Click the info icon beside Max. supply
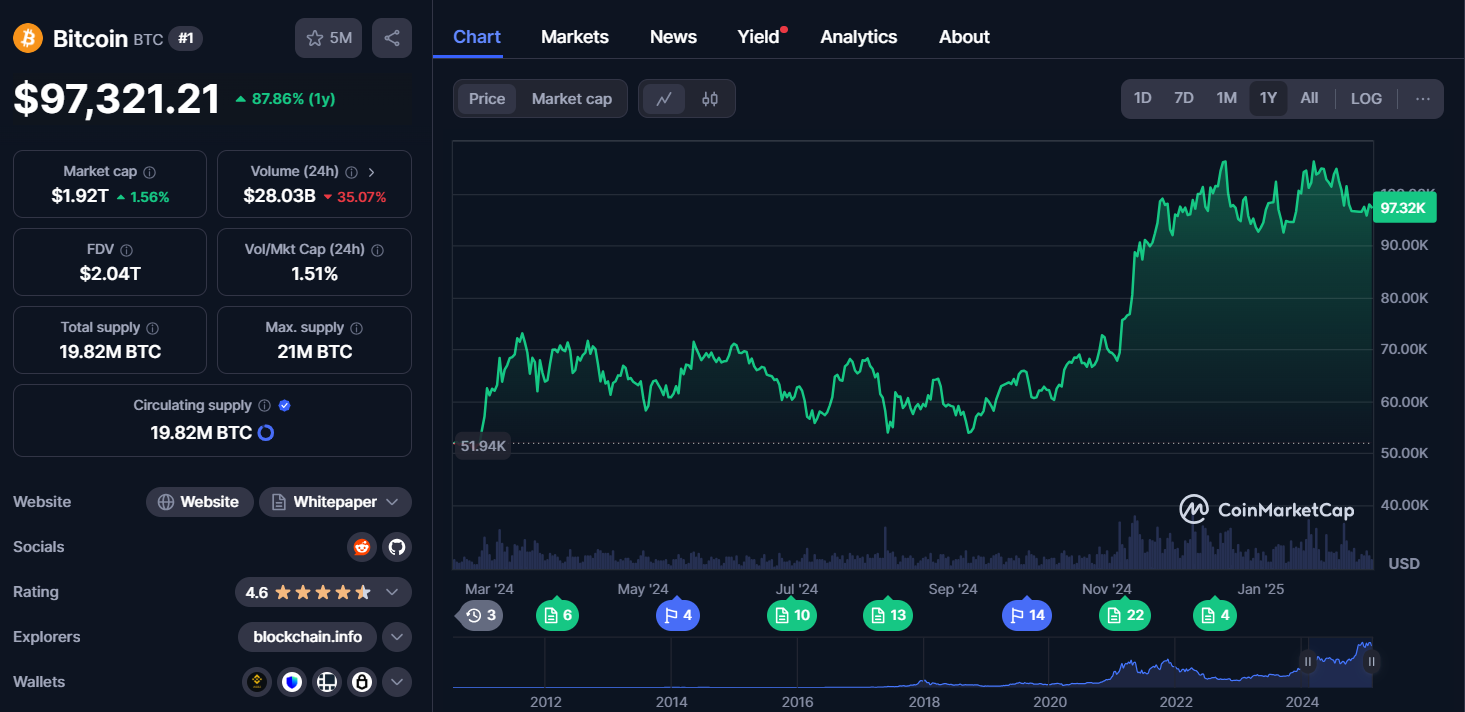The width and height of the screenshot is (1465, 712). [357, 328]
